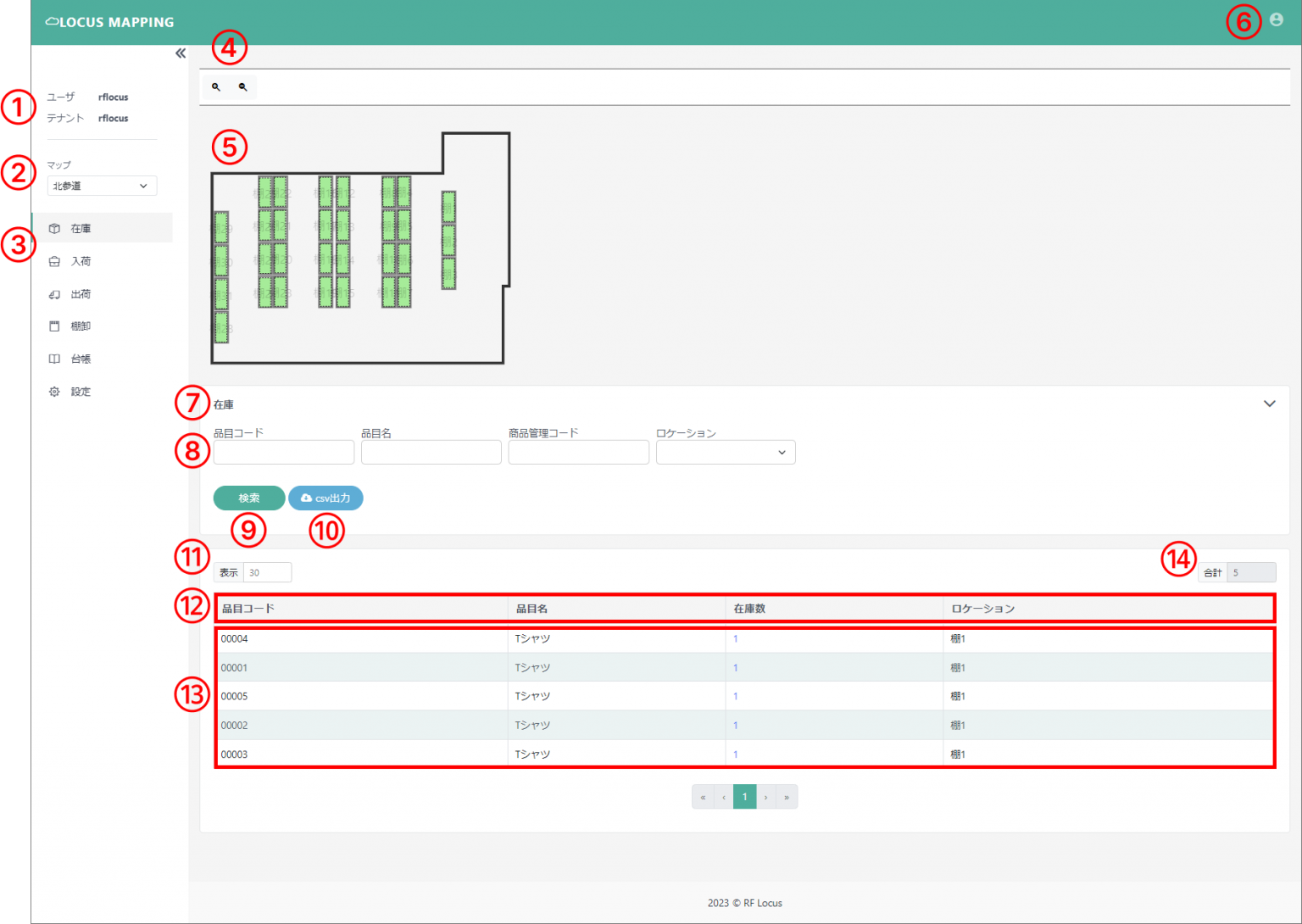Screen dimensions: 1302x924
Task: Click the 品目名 input field
Action: pyautogui.click(x=431, y=453)
